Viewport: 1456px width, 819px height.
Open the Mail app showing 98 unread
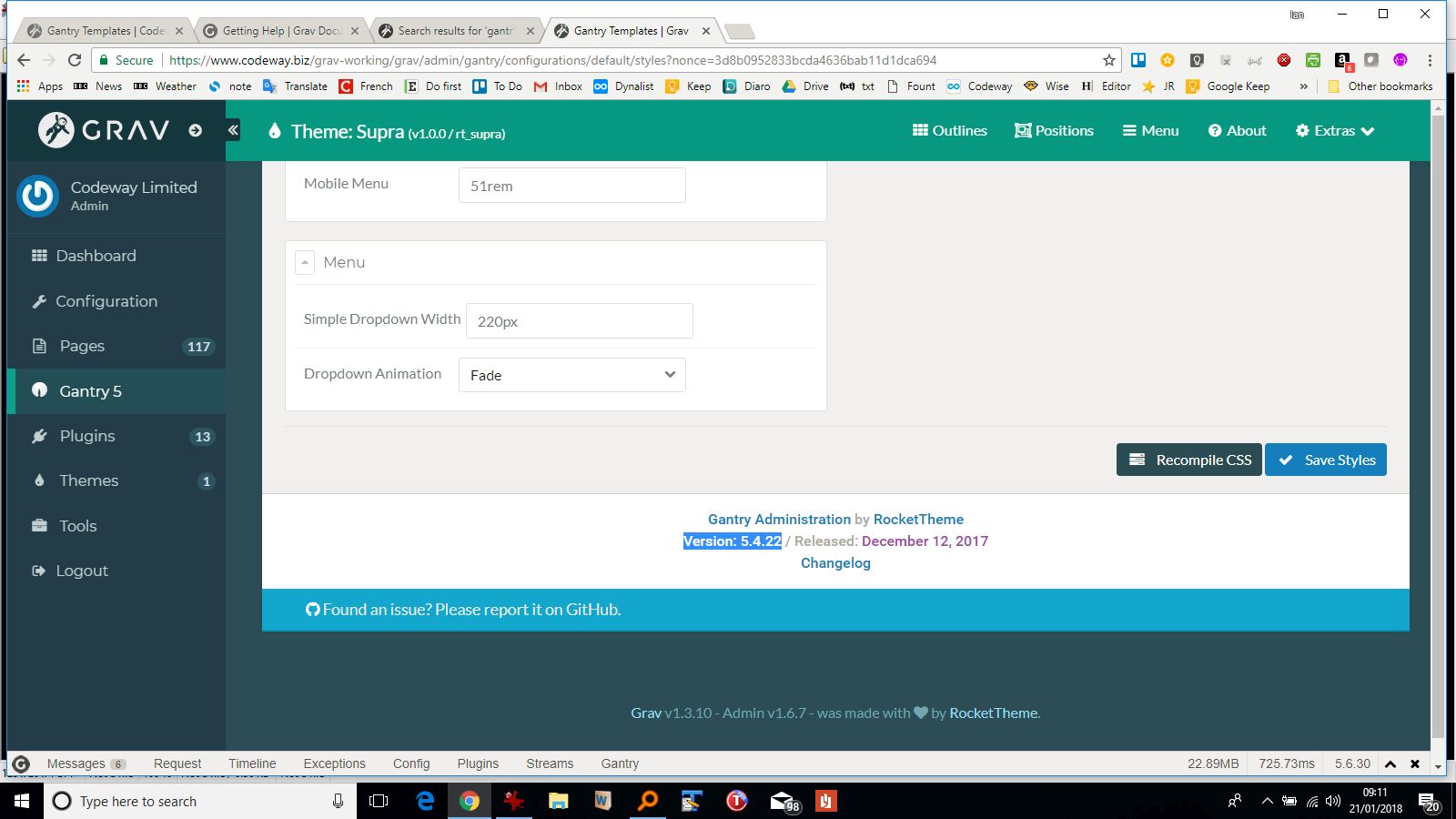coord(783,801)
